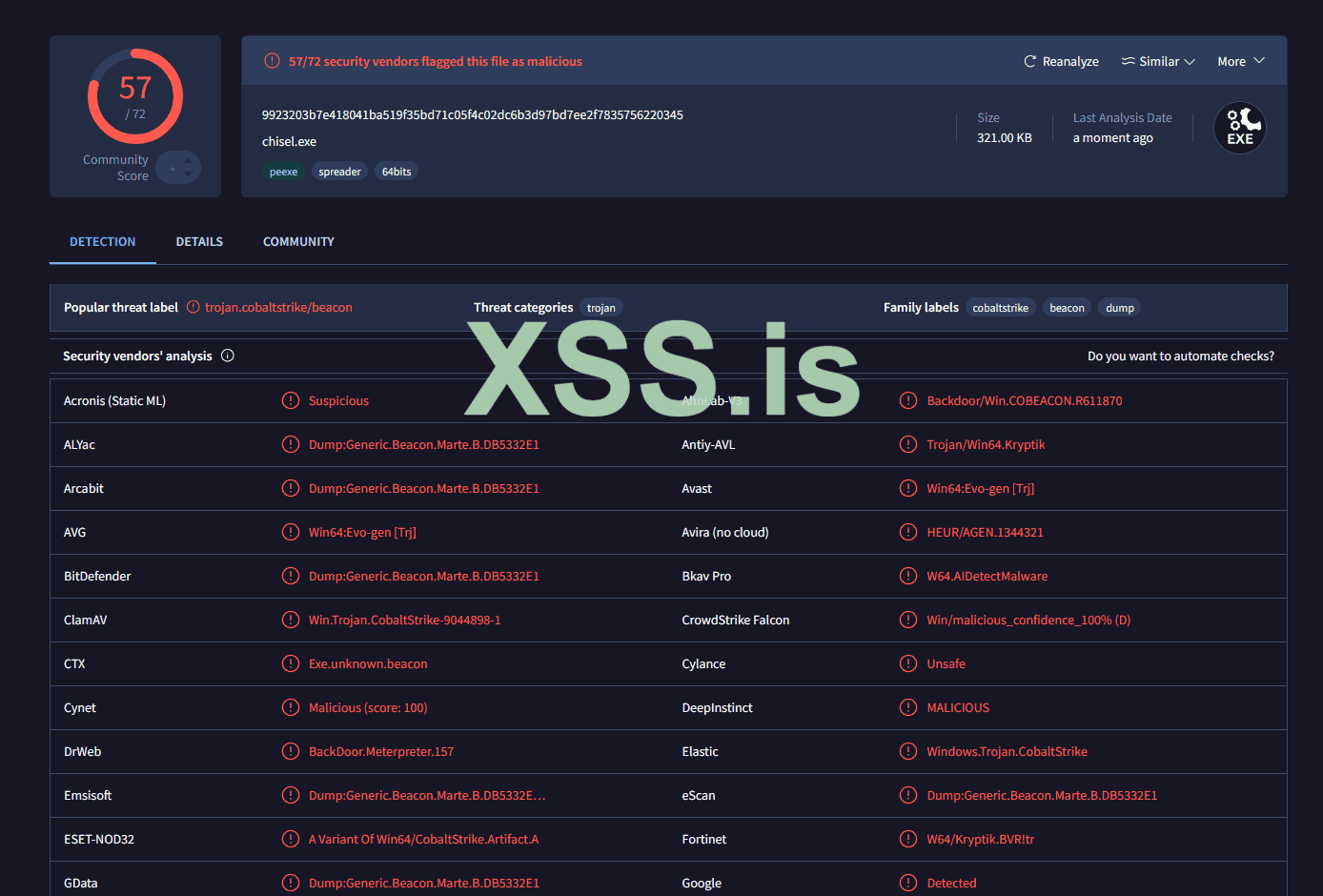Click the alert icon beside Avast's Win64:Evo-gen result
Screen dimensions: 1323x896
(x=908, y=488)
